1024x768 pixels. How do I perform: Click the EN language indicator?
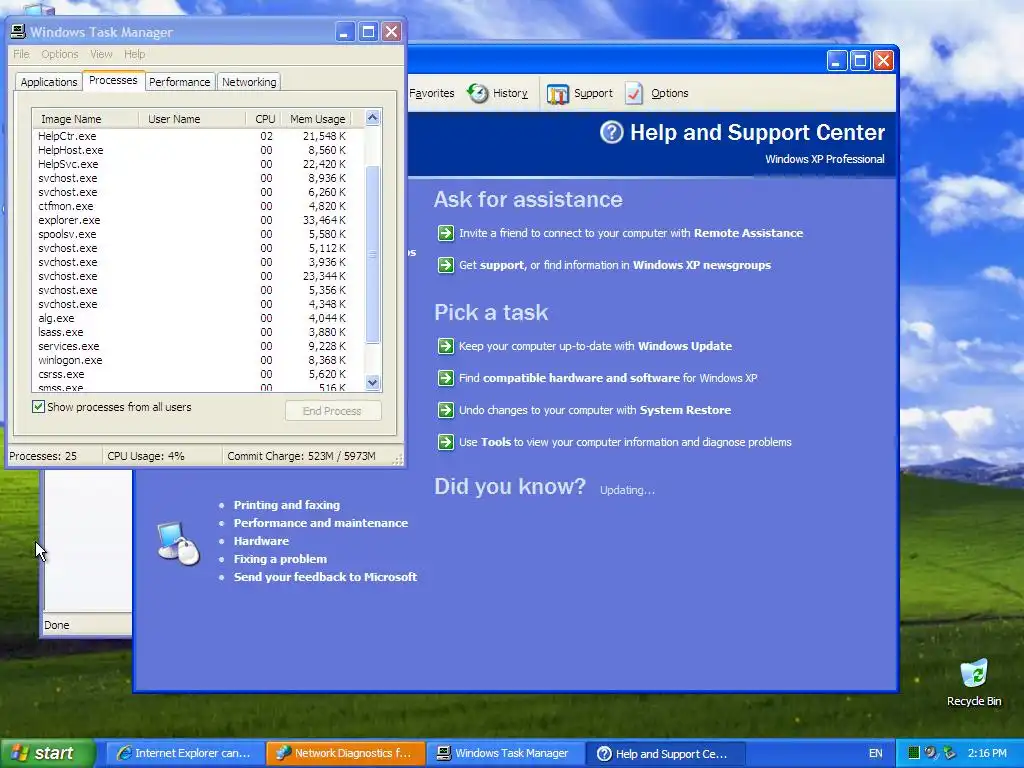tap(875, 753)
